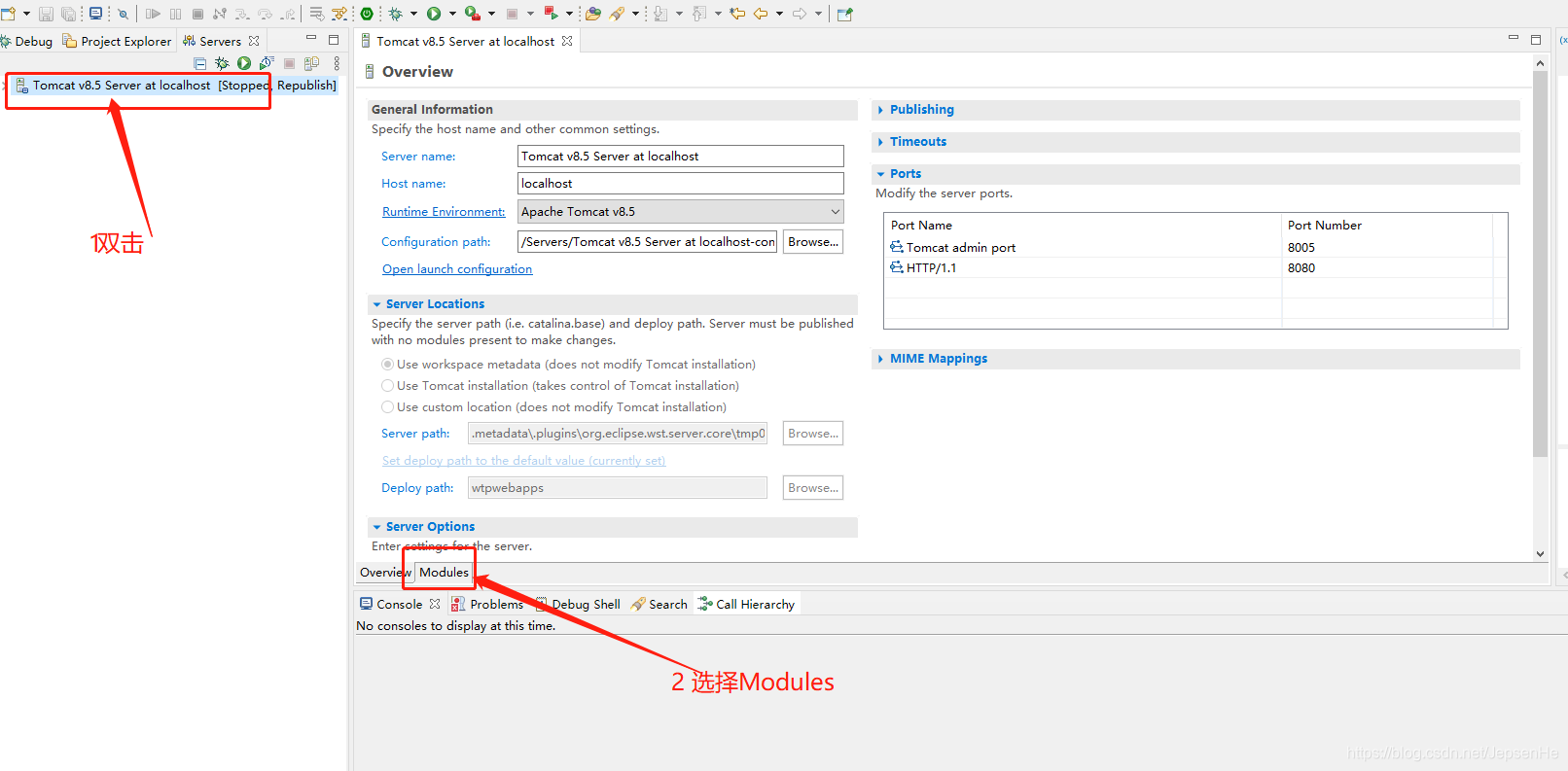This screenshot has width=1568, height=771.
Task: Click the Terminate square icon in main toolbar
Action: click(x=197, y=14)
